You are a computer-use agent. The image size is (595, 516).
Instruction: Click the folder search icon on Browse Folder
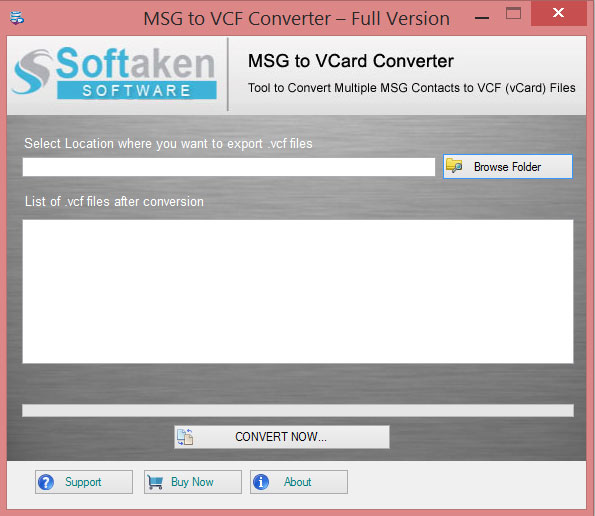pos(454,166)
